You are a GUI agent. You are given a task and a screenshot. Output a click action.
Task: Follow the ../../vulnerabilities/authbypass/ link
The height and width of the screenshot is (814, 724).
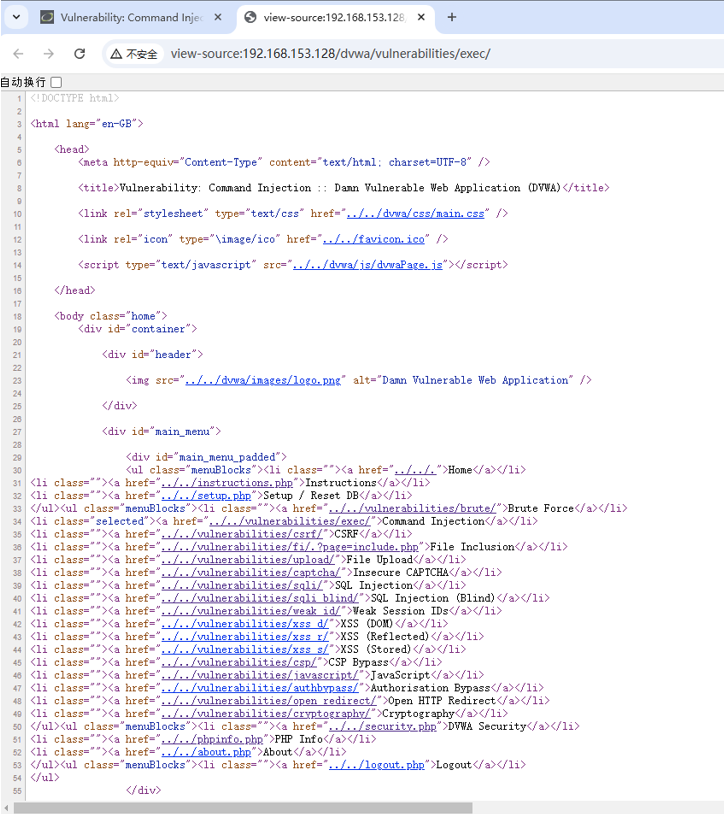pyautogui.click(x=260, y=688)
